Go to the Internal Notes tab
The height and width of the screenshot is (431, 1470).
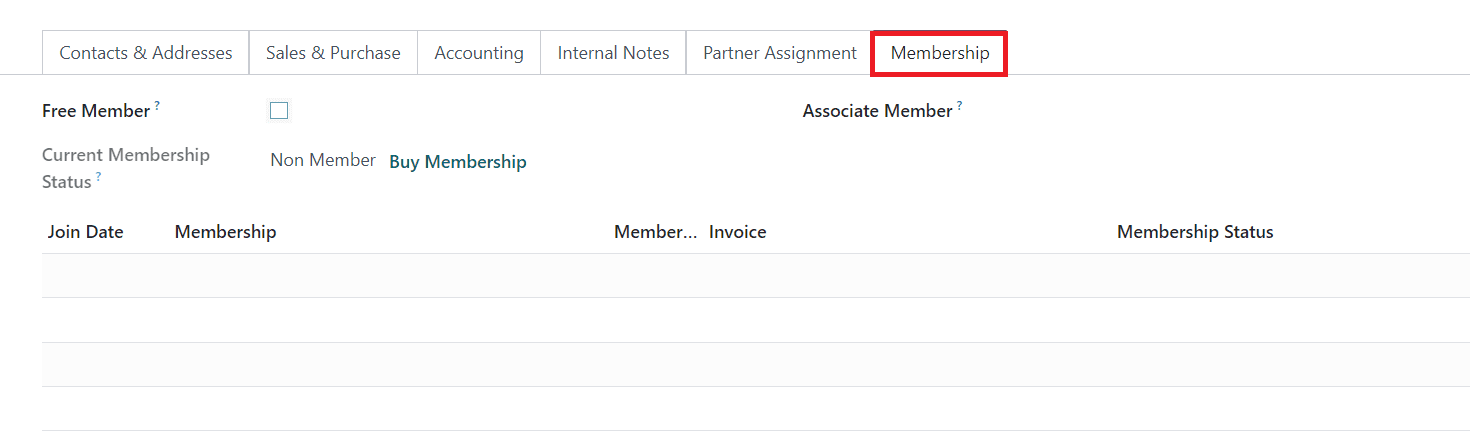click(x=613, y=53)
